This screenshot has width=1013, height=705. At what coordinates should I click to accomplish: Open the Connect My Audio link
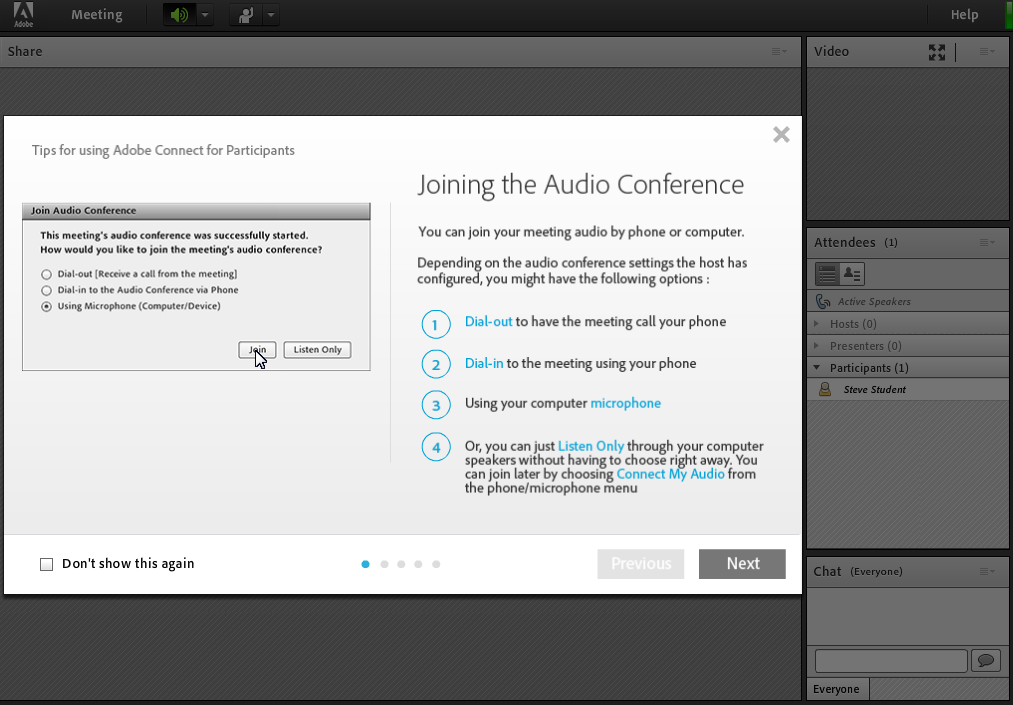(x=670, y=474)
